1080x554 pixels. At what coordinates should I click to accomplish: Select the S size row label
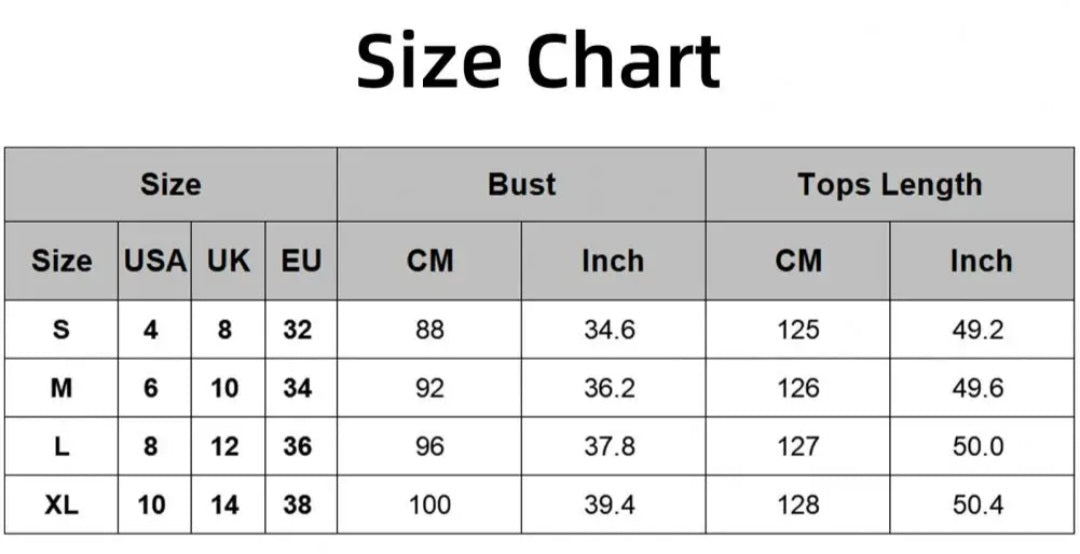coord(61,330)
